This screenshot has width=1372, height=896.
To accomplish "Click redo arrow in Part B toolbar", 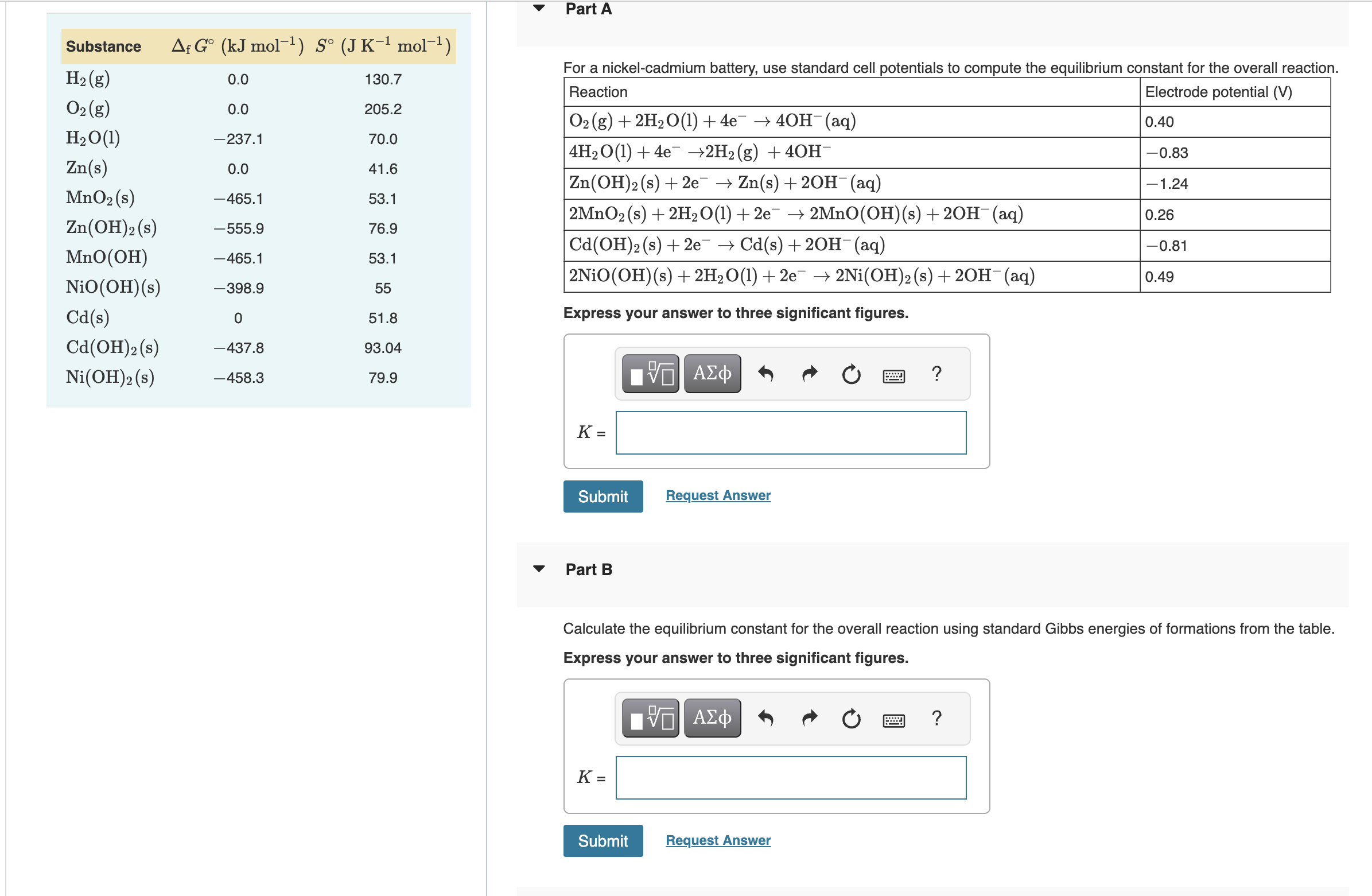I will [x=809, y=719].
